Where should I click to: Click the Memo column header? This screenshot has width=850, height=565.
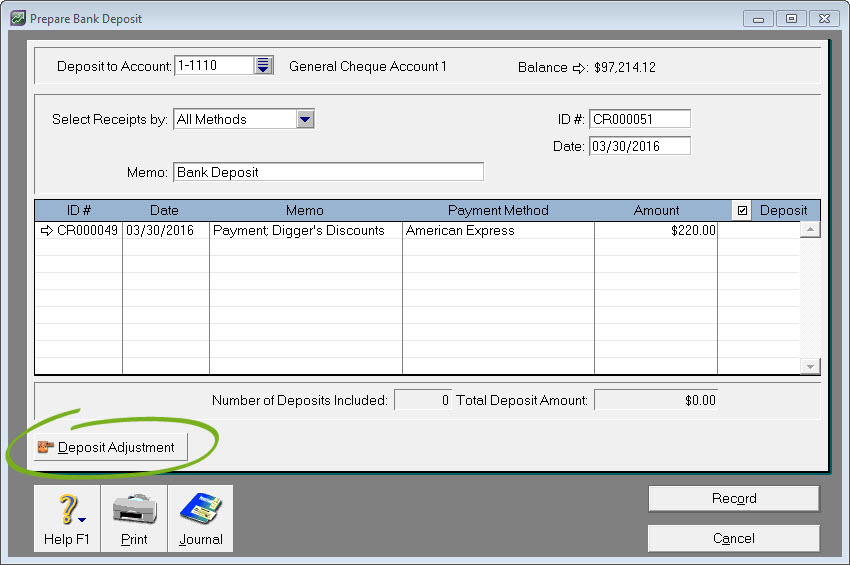coord(305,210)
